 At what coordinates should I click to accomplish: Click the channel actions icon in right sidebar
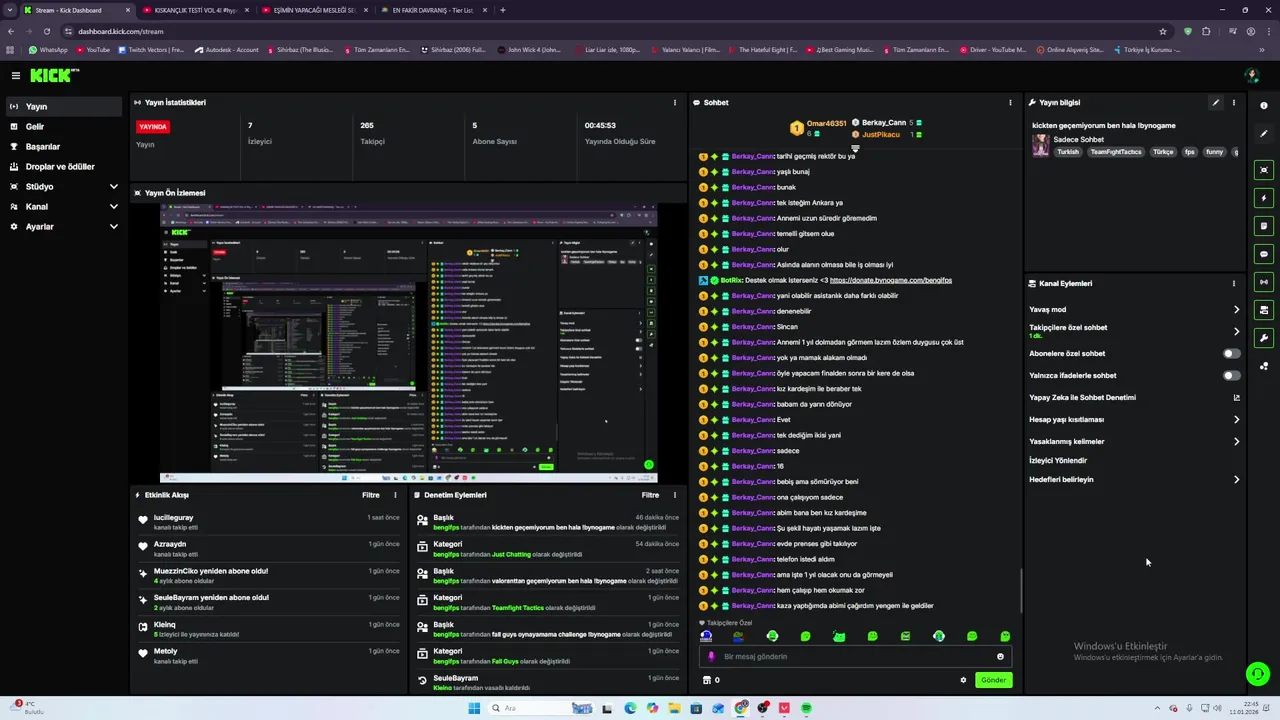[1264, 310]
